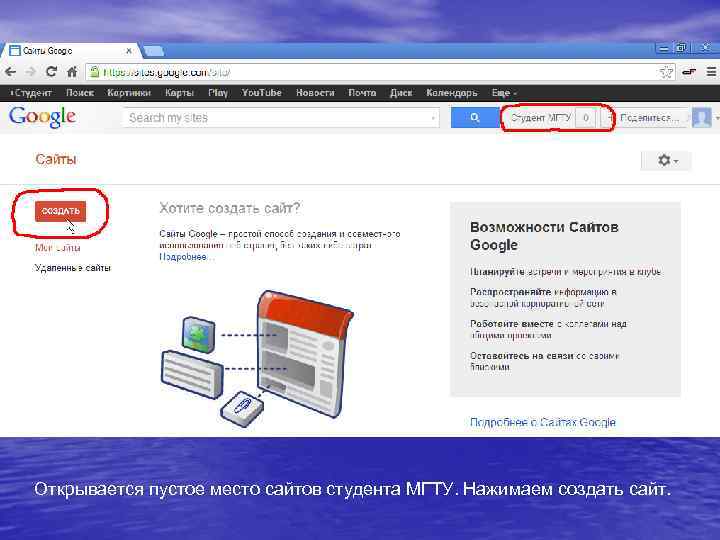This screenshot has height=540, width=720.
Task: Open Chrome menu hamburger icon
Action: pyautogui.click(x=711, y=72)
